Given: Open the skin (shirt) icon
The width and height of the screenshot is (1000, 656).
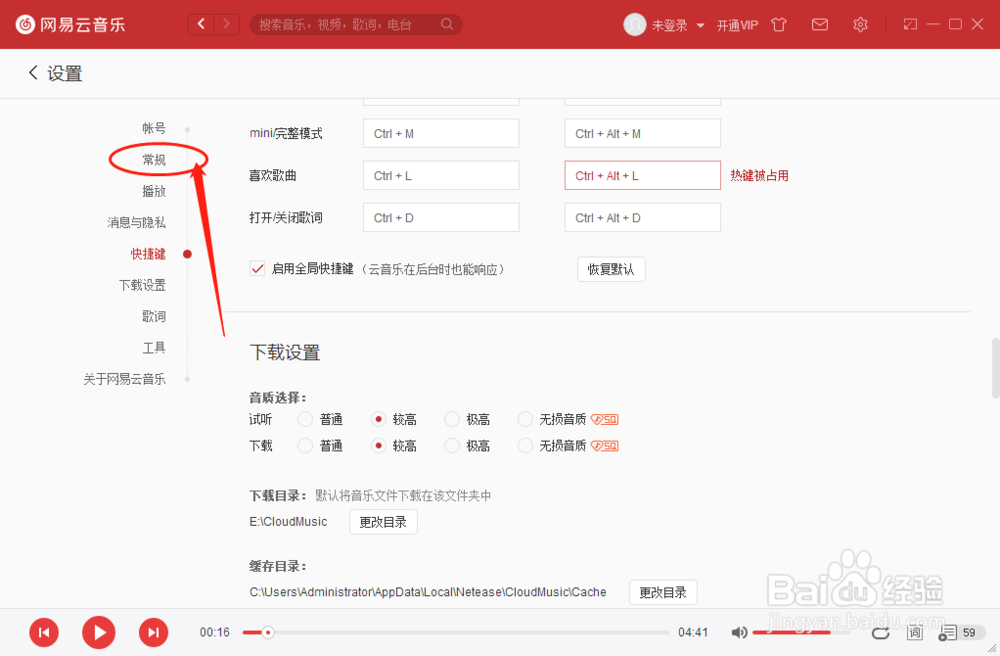Looking at the screenshot, I should [x=779, y=25].
